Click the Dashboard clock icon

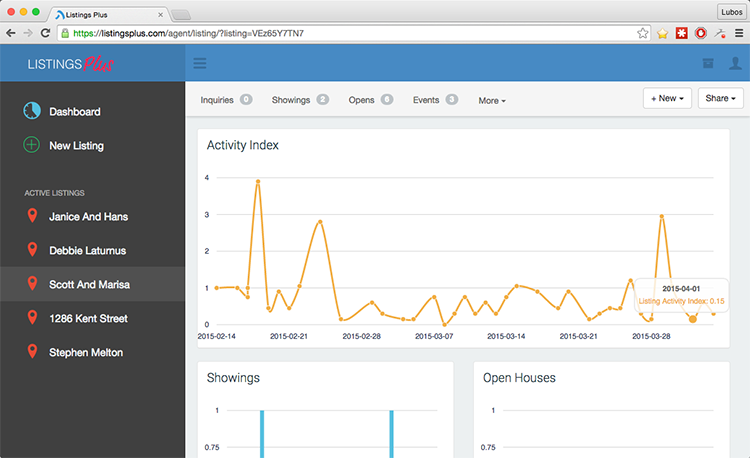(32, 110)
